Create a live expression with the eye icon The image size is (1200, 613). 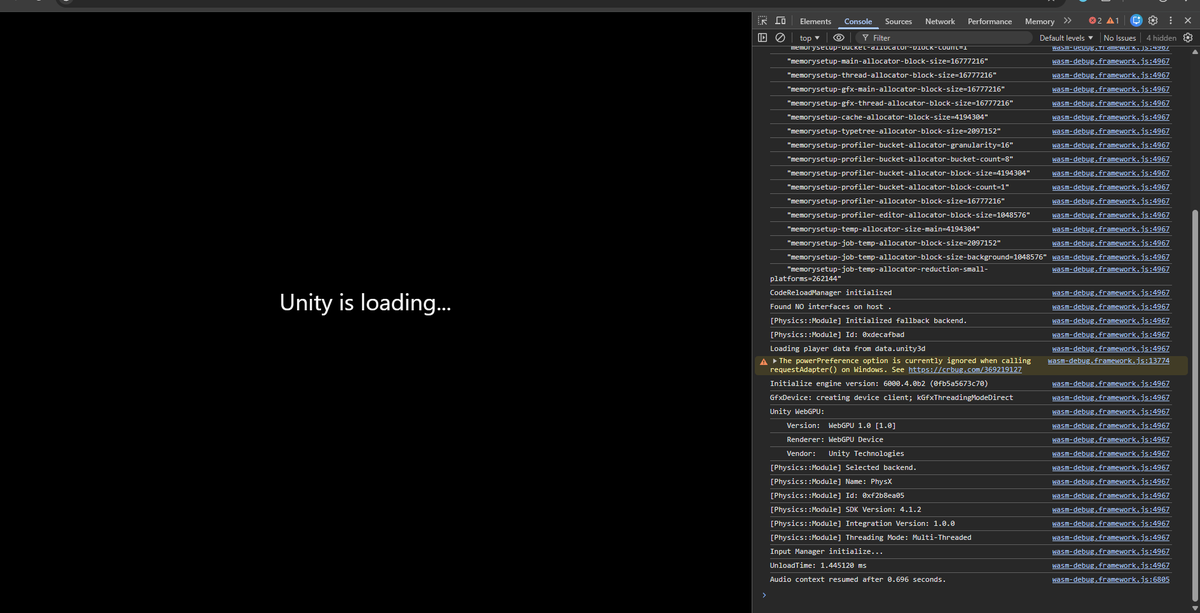838,37
